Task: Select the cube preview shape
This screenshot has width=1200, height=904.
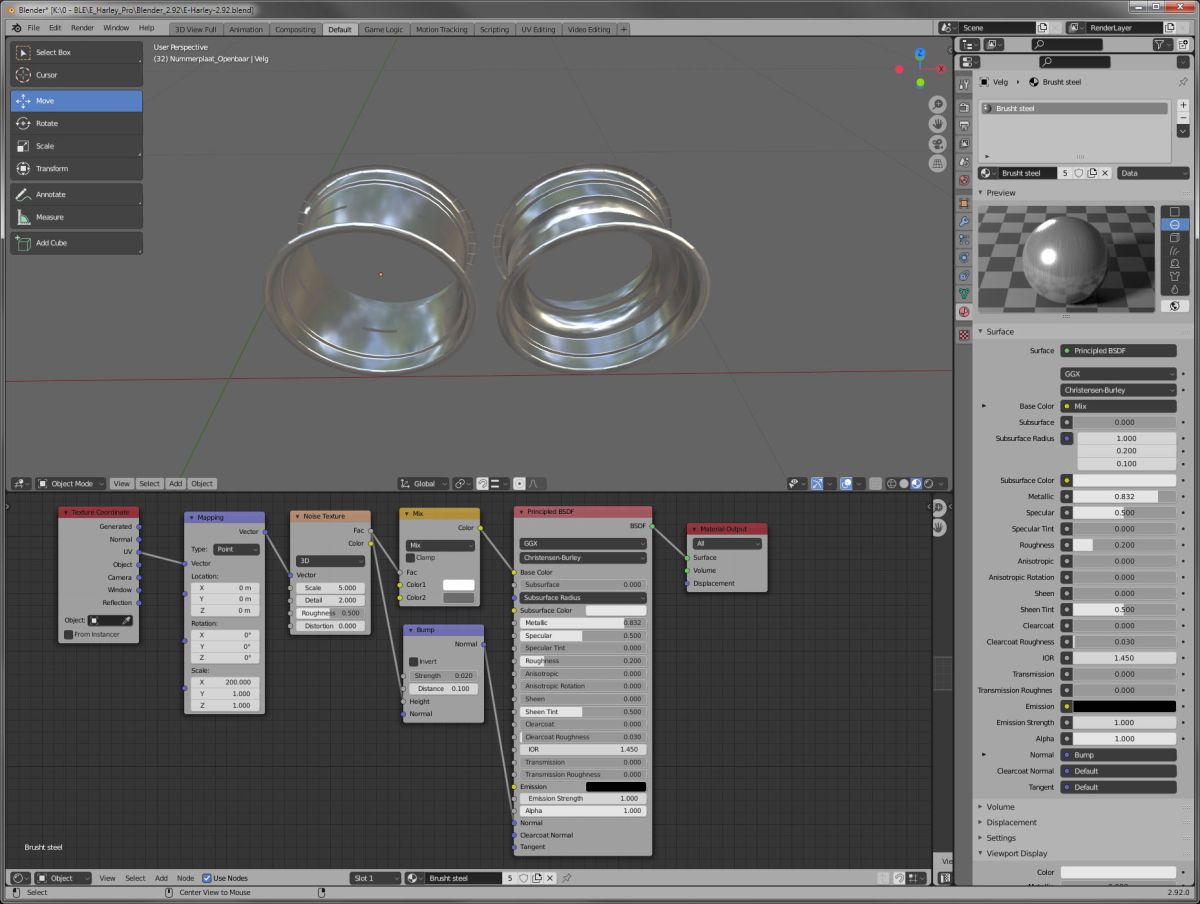Action: 1174,238
